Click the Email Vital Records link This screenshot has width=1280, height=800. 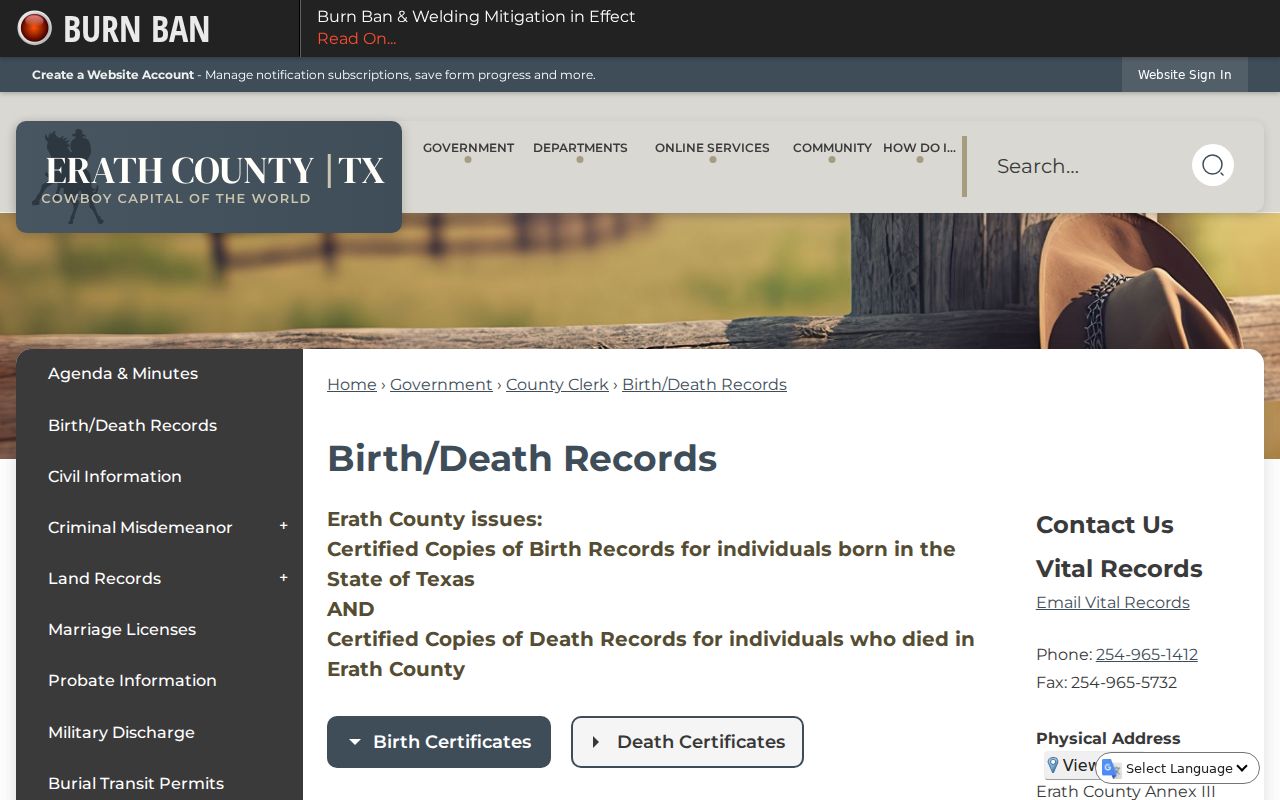point(1113,602)
